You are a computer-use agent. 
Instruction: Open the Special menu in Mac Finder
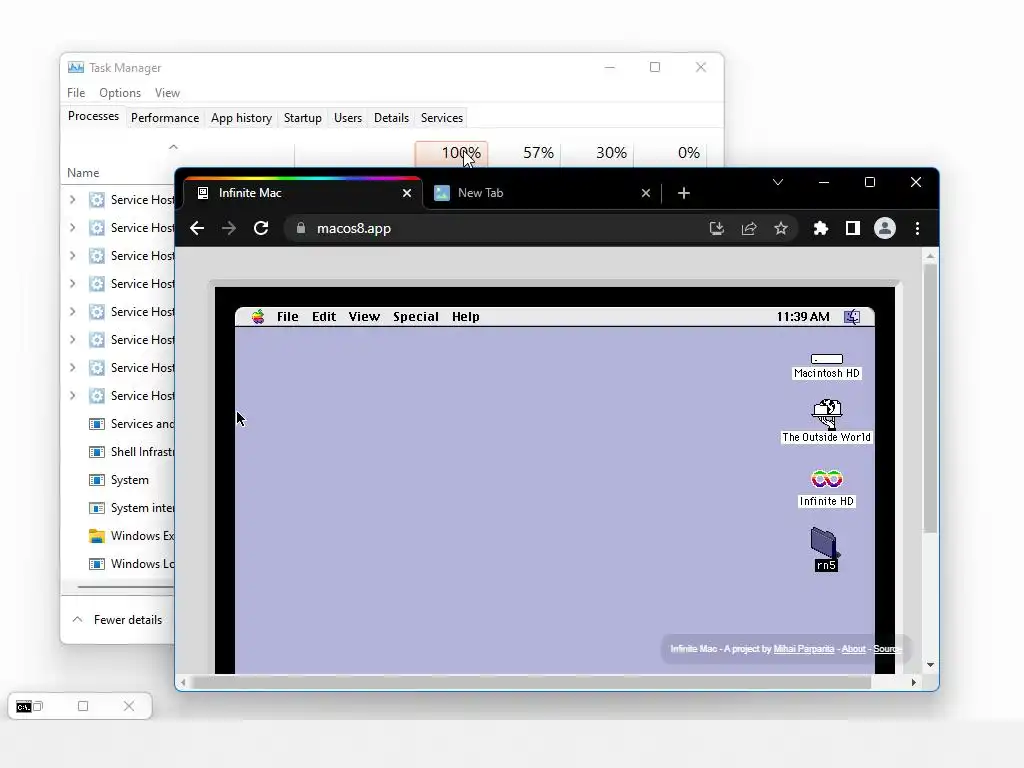coord(415,317)
